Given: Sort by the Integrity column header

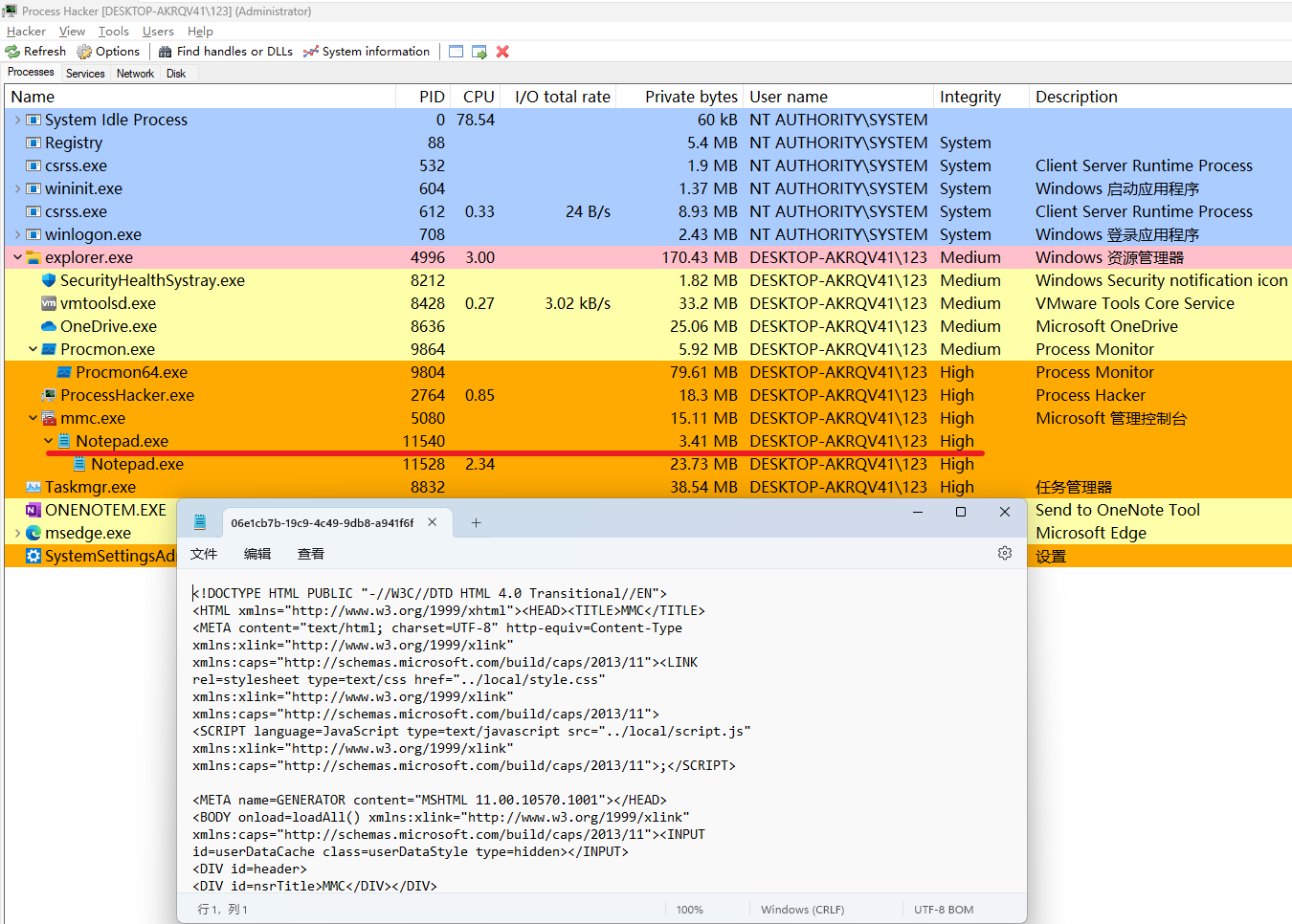Looking at the screenshot, I should (x=981, y=97).
